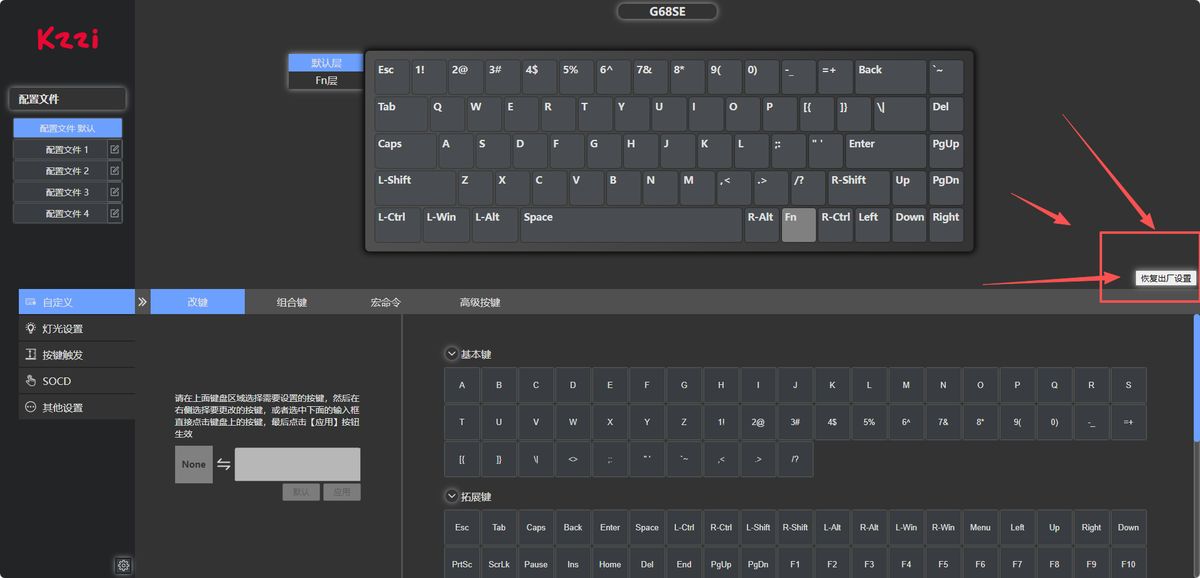This screenshot has height=578, width=1200.
Task: Select the 改键 remap tab
Action: coord(198,302)
